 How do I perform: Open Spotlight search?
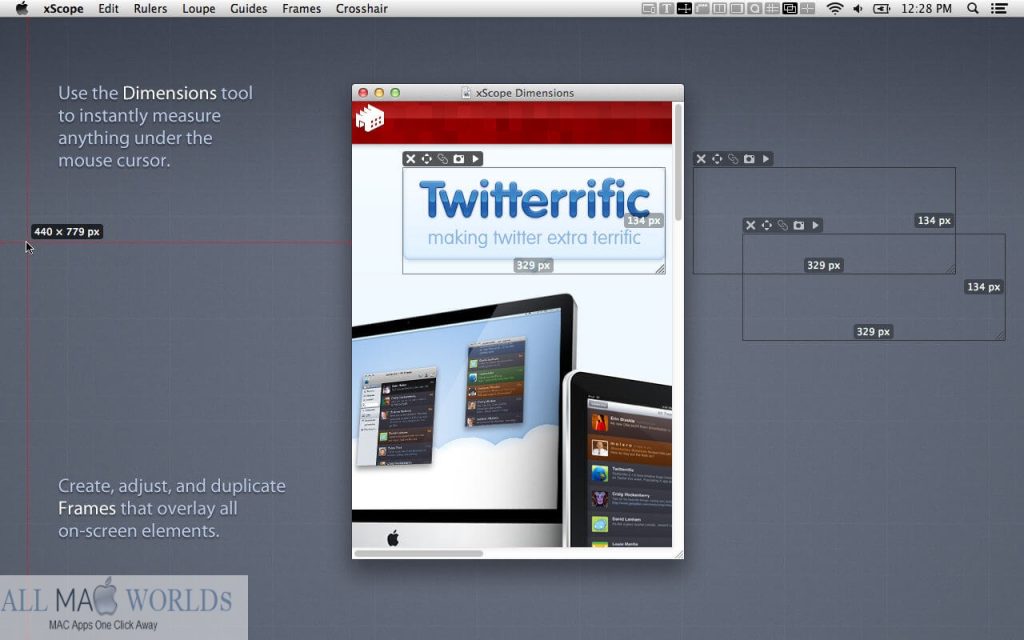tap(972, 8)
